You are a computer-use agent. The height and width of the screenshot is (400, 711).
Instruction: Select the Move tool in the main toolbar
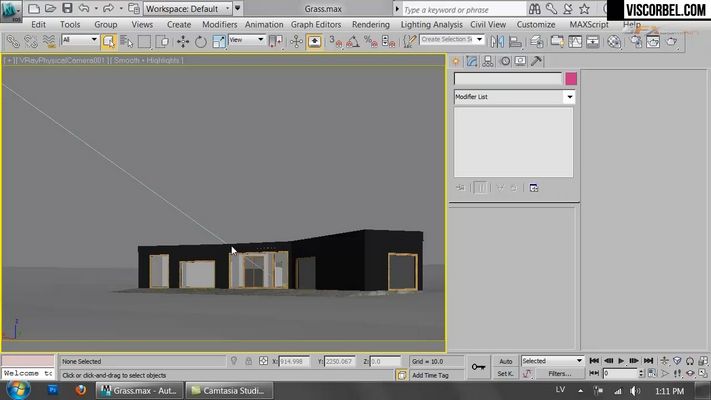pos(183,41)
